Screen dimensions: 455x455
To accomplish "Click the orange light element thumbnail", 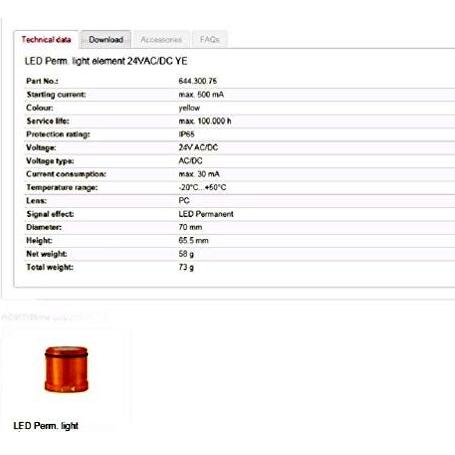I will [x=66, y=369].
